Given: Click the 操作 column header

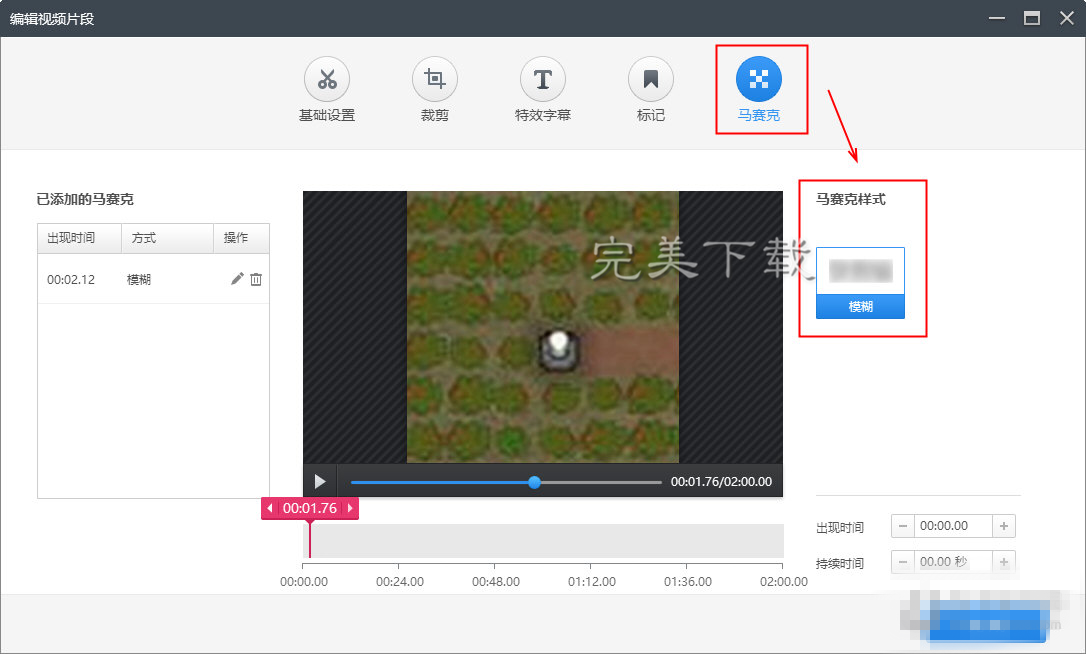Looking at the screenshot, I should tap(241, 238).
